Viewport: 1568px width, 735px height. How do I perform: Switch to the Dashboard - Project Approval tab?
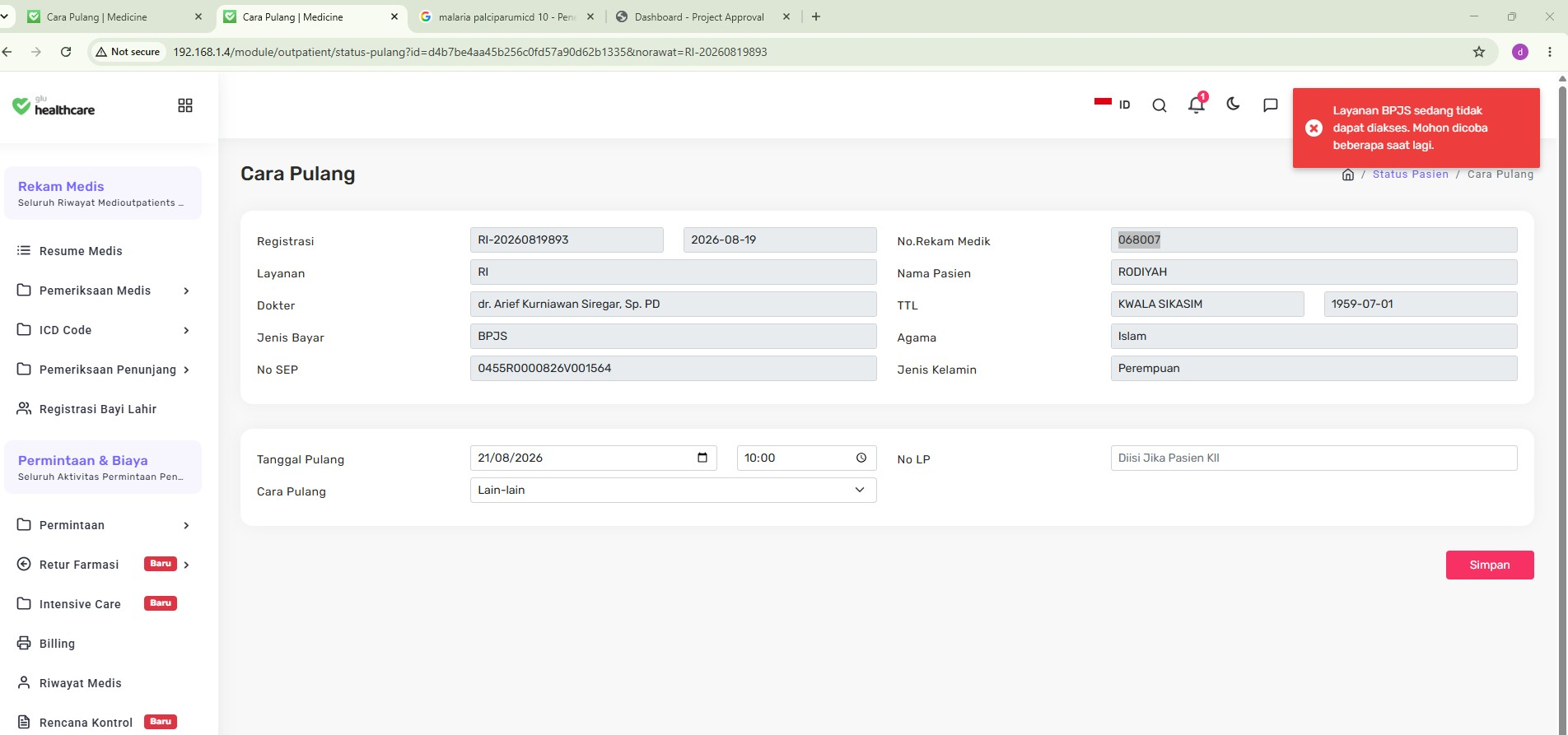coord(700,16)
